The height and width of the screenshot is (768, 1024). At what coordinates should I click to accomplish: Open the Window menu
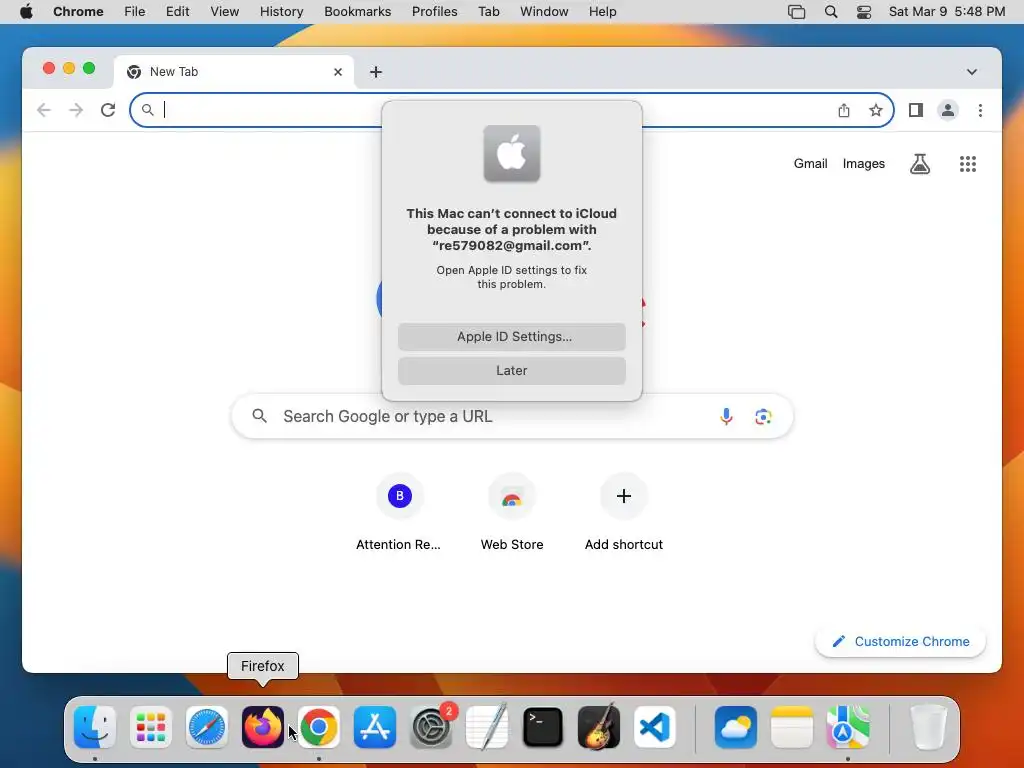coord(544,12)
